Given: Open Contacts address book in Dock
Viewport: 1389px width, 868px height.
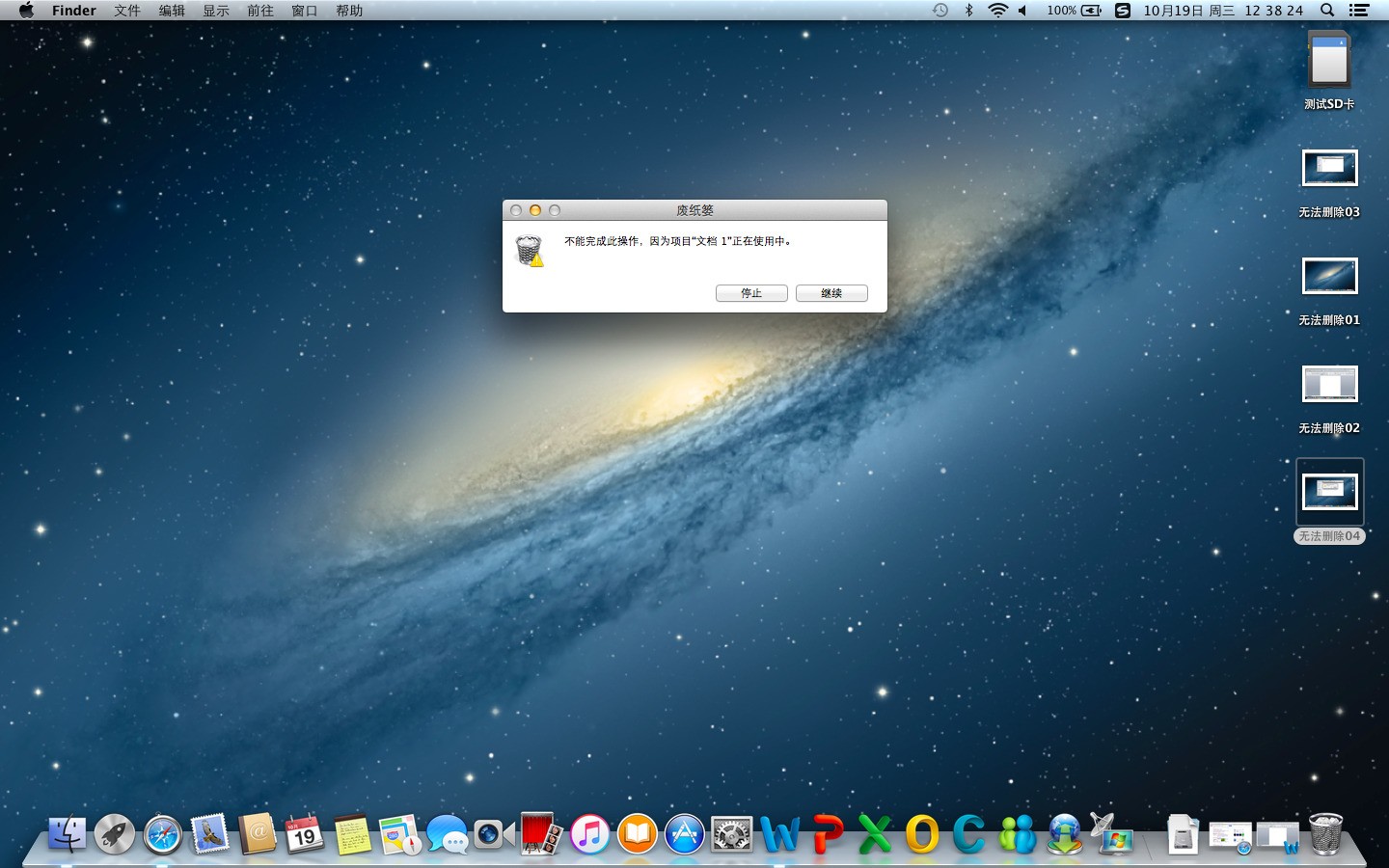Looking at the screenshot, I should 258,834.
